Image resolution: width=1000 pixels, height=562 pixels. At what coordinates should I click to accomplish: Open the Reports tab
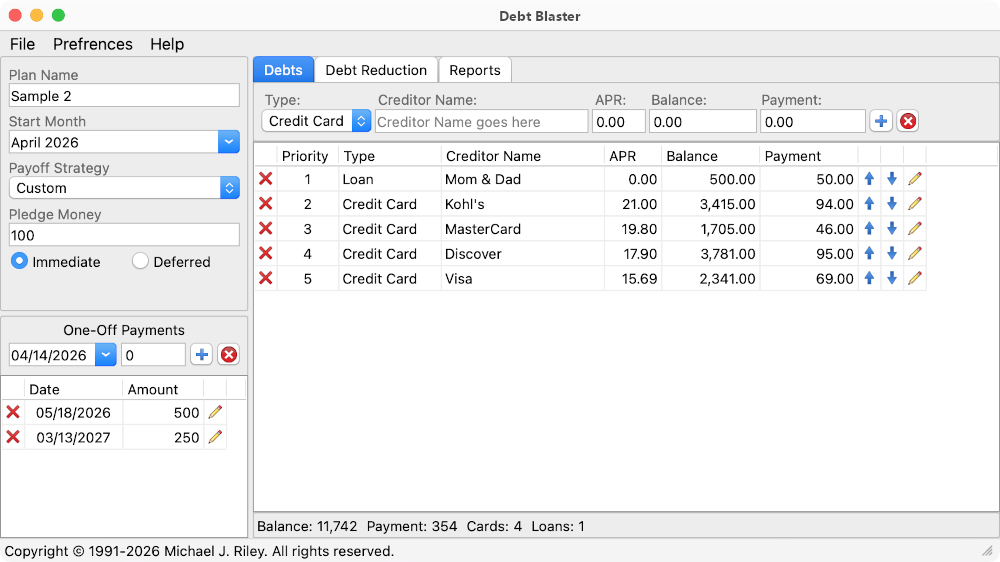pos(475,70)
